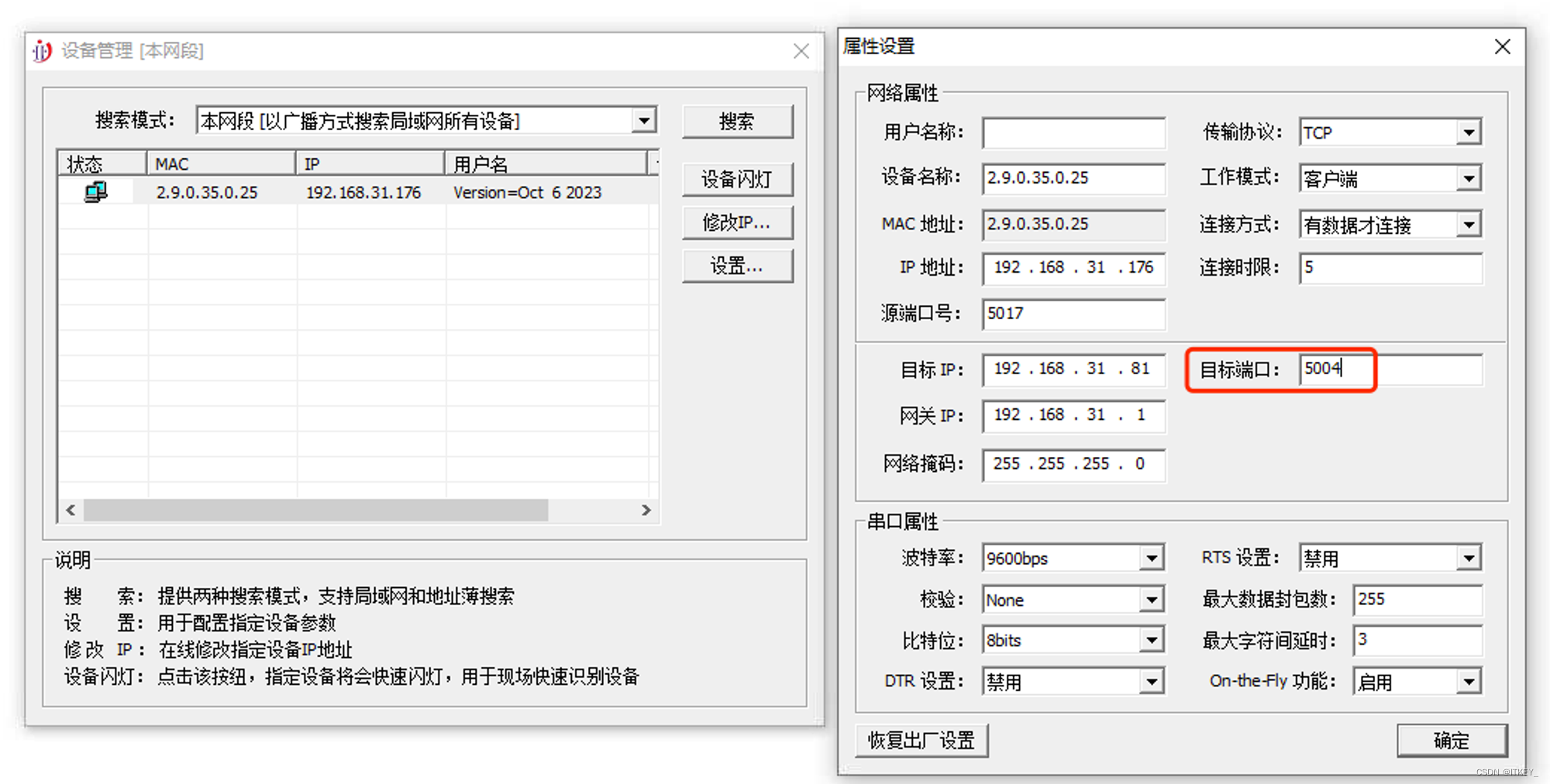1550x784 pixels.
Task: Expand the 波特率 9600bps dropdown
Action: [1152, 558]
